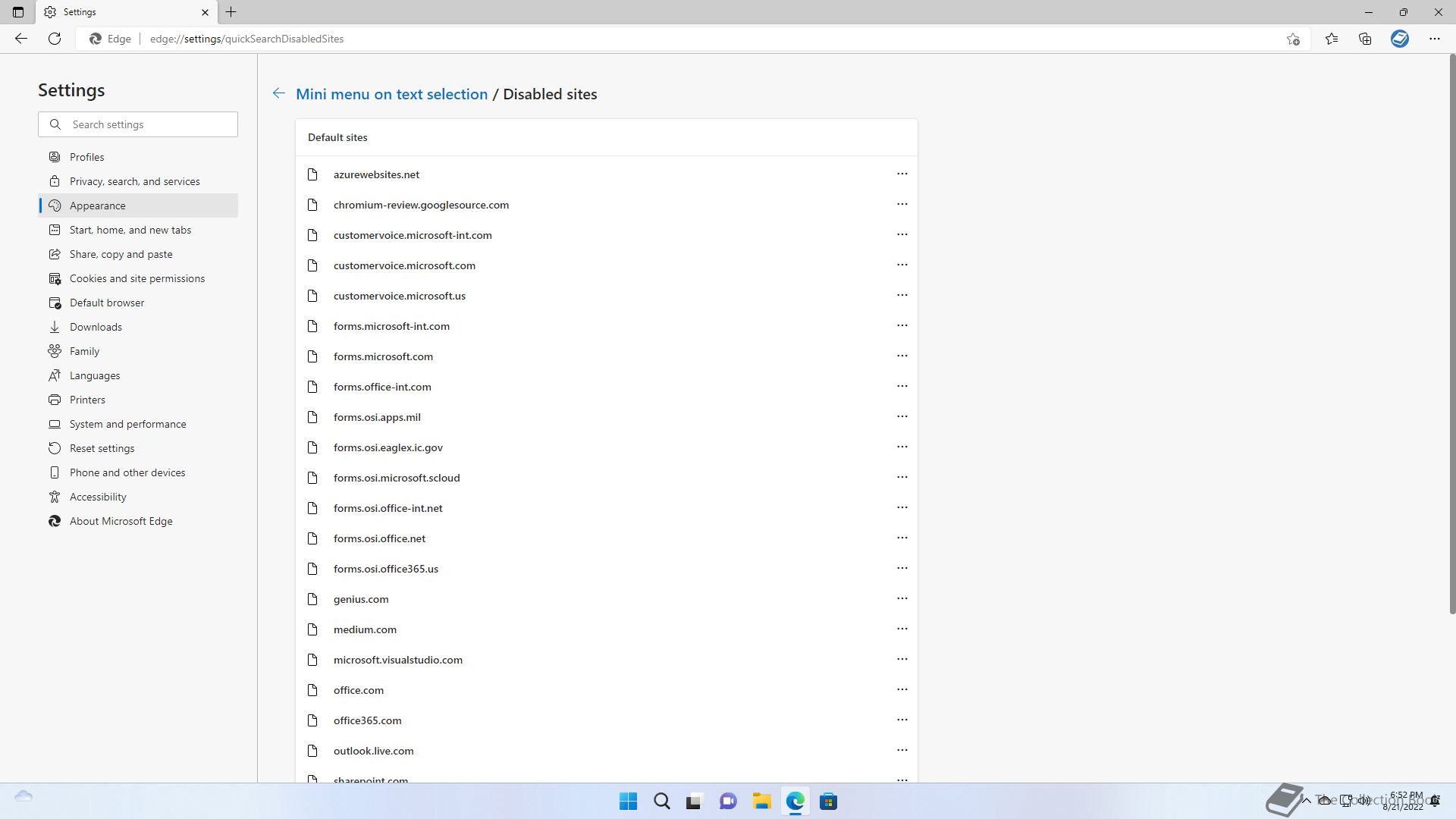Open a new tab with plus button
The image size is (1456, 819).
[x=231, y=12]
